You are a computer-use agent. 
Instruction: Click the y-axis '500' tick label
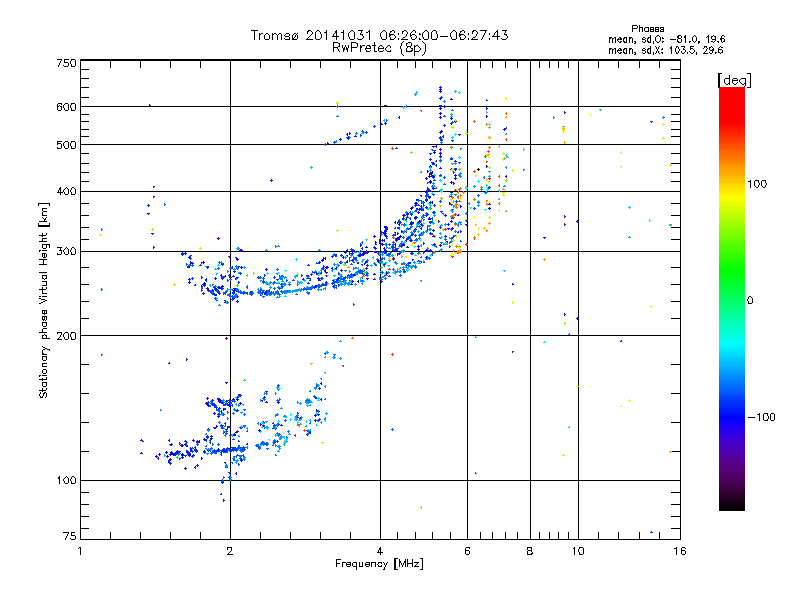click(x=66, y=145)
